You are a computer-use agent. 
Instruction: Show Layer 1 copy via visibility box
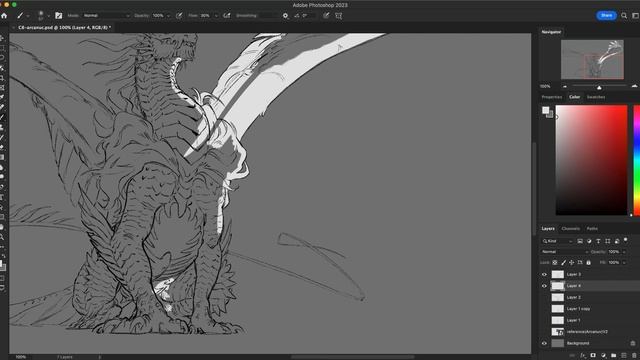click(x=544, y=309)
